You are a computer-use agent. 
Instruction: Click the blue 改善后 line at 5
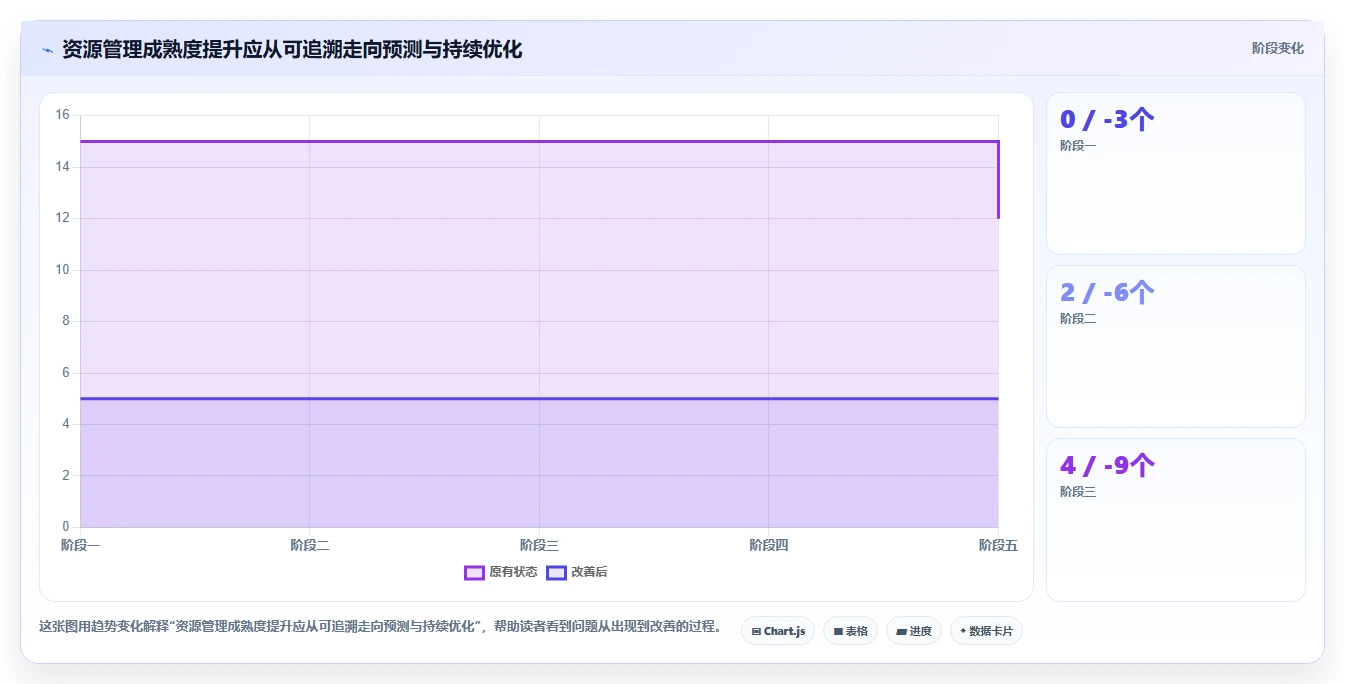pyautogui.click(x=539, y=398)
